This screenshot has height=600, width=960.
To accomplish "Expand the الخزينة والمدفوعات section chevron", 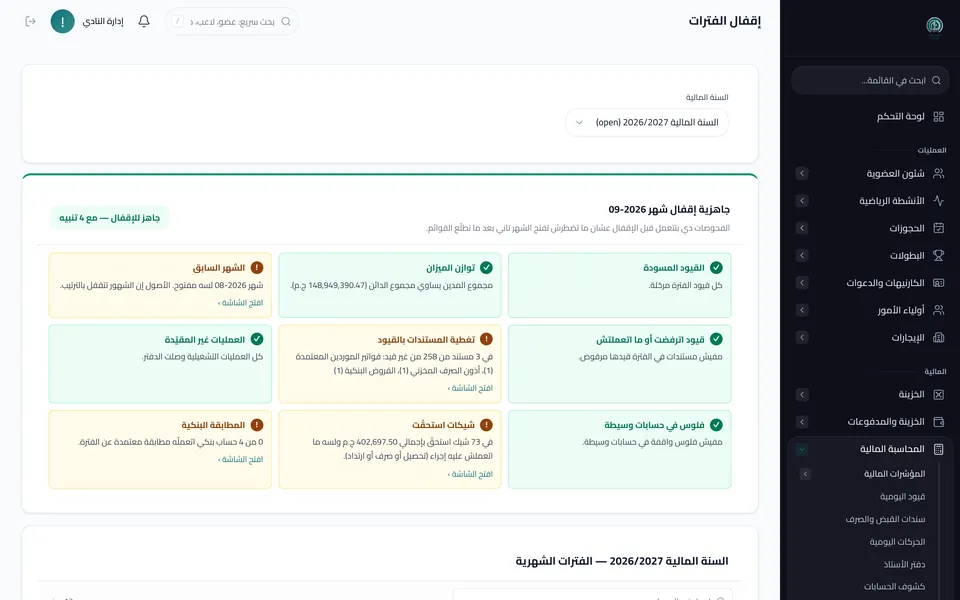I will coord(802,422).
